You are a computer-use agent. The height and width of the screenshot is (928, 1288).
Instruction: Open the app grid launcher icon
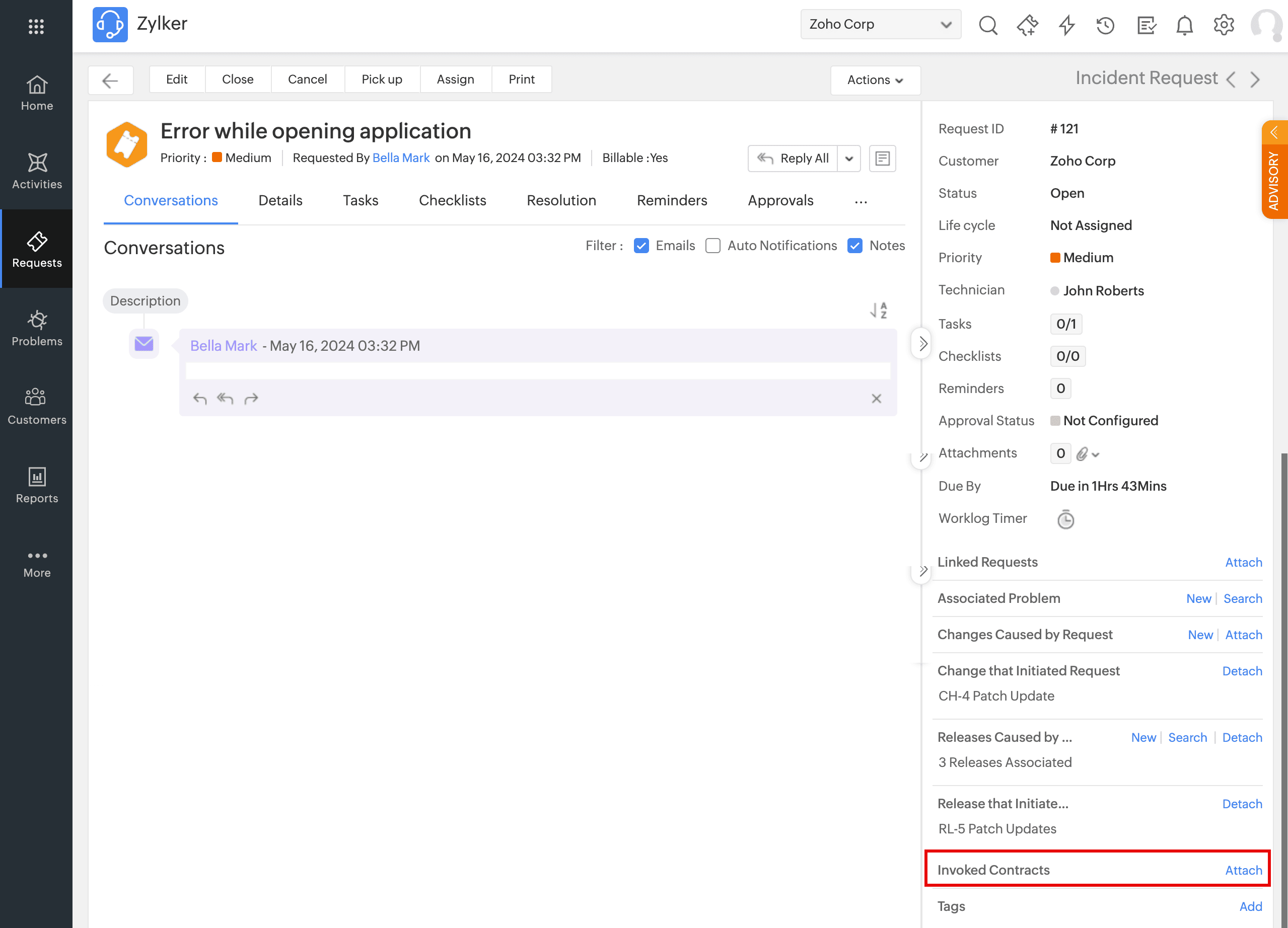click(x=36, y=26)
